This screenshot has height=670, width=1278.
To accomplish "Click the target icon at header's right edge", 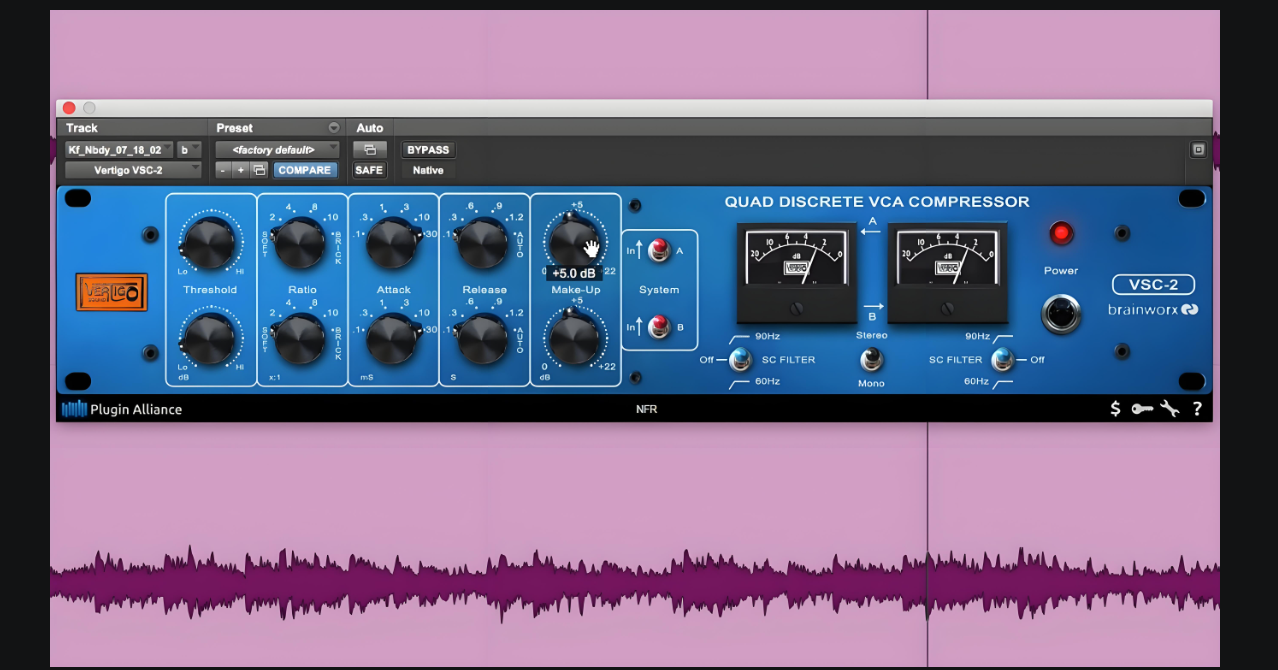I will point(1198,150).
